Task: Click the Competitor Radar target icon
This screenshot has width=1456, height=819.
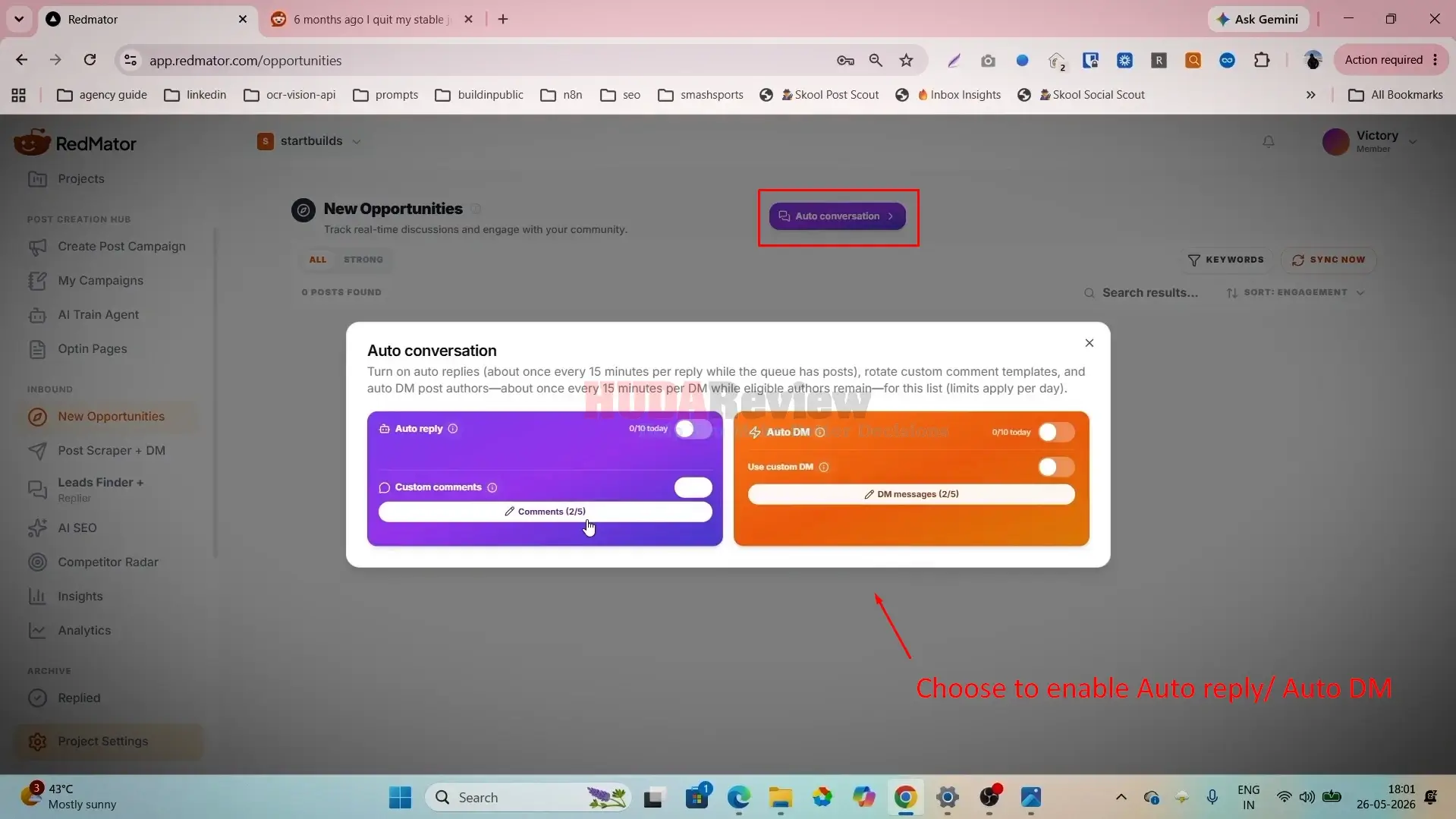Action: [37, 562]
